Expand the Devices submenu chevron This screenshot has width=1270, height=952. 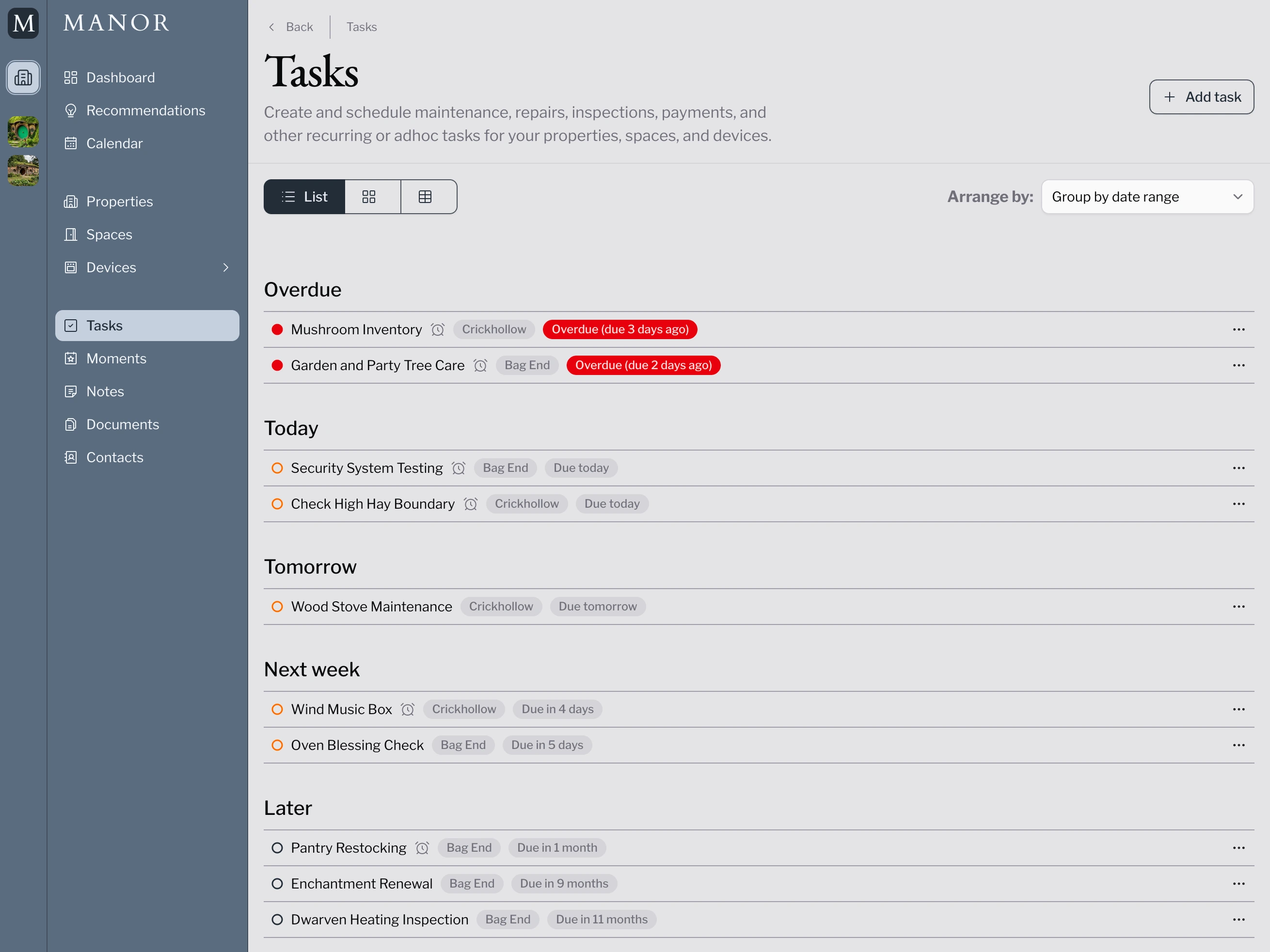coord(225,267)
